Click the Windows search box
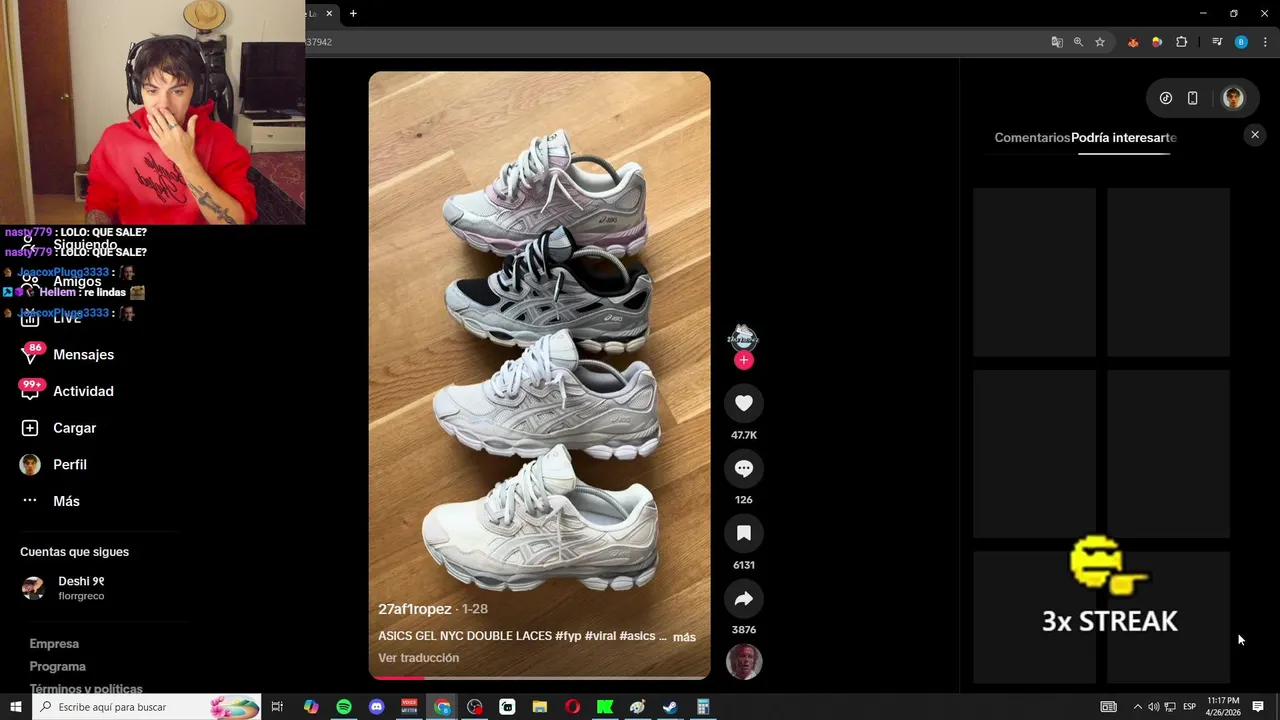The width and height of the screenshot is (1280, 720). pyautogui.click(x=147, y=707)
